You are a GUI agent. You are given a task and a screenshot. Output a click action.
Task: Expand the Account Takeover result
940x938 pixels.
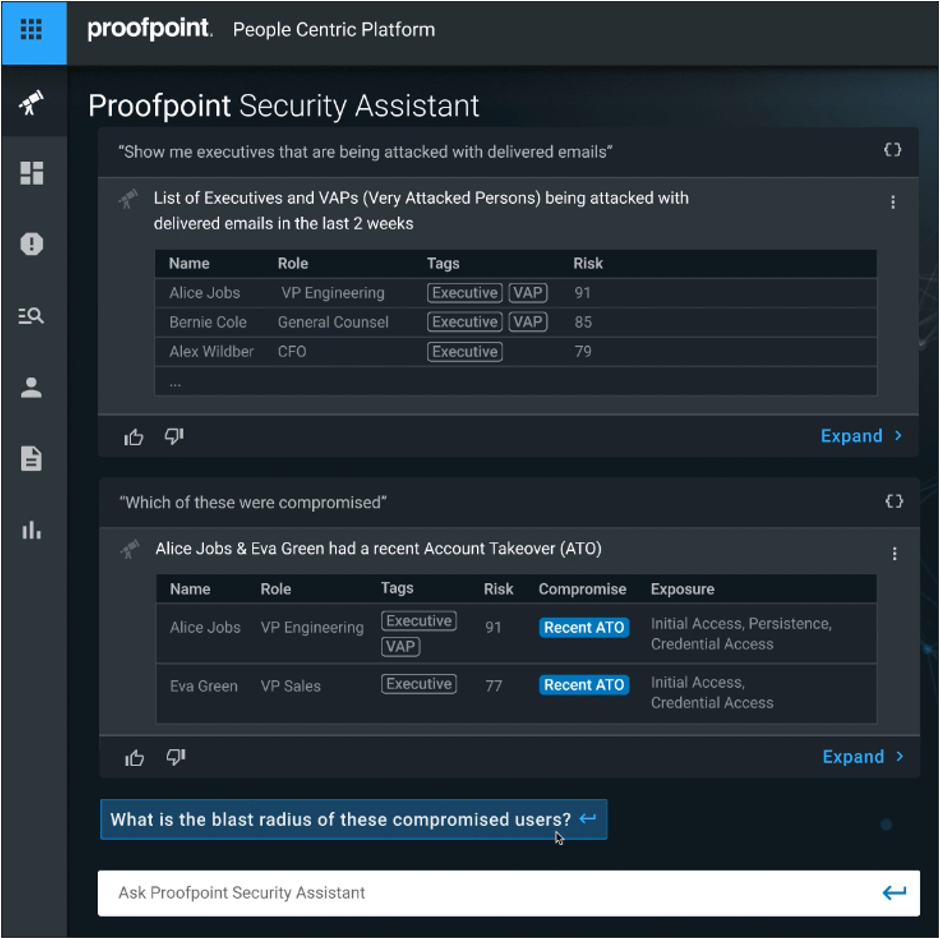tap(863, 756)
